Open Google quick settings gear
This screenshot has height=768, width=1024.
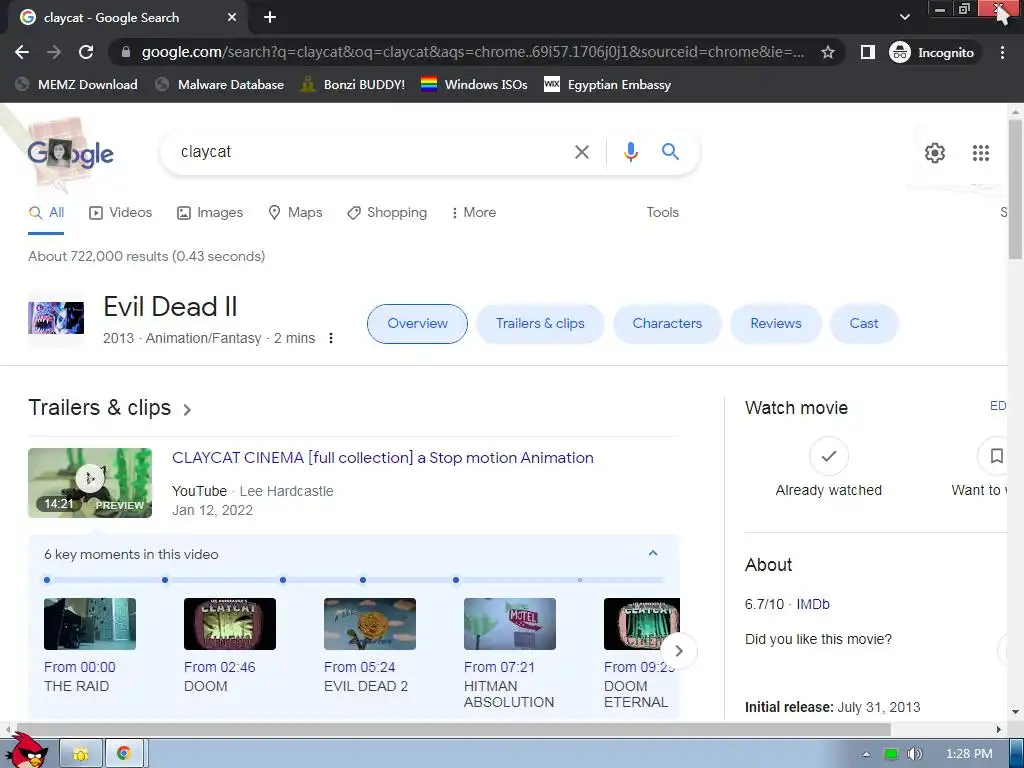[935, 153]
